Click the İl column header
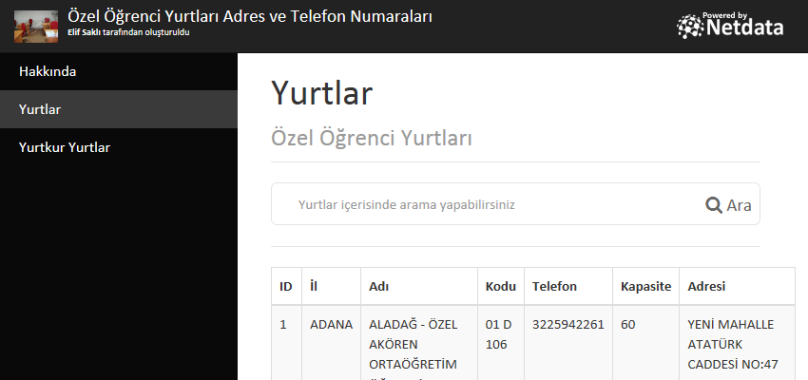808x380 pixels. 331,286
